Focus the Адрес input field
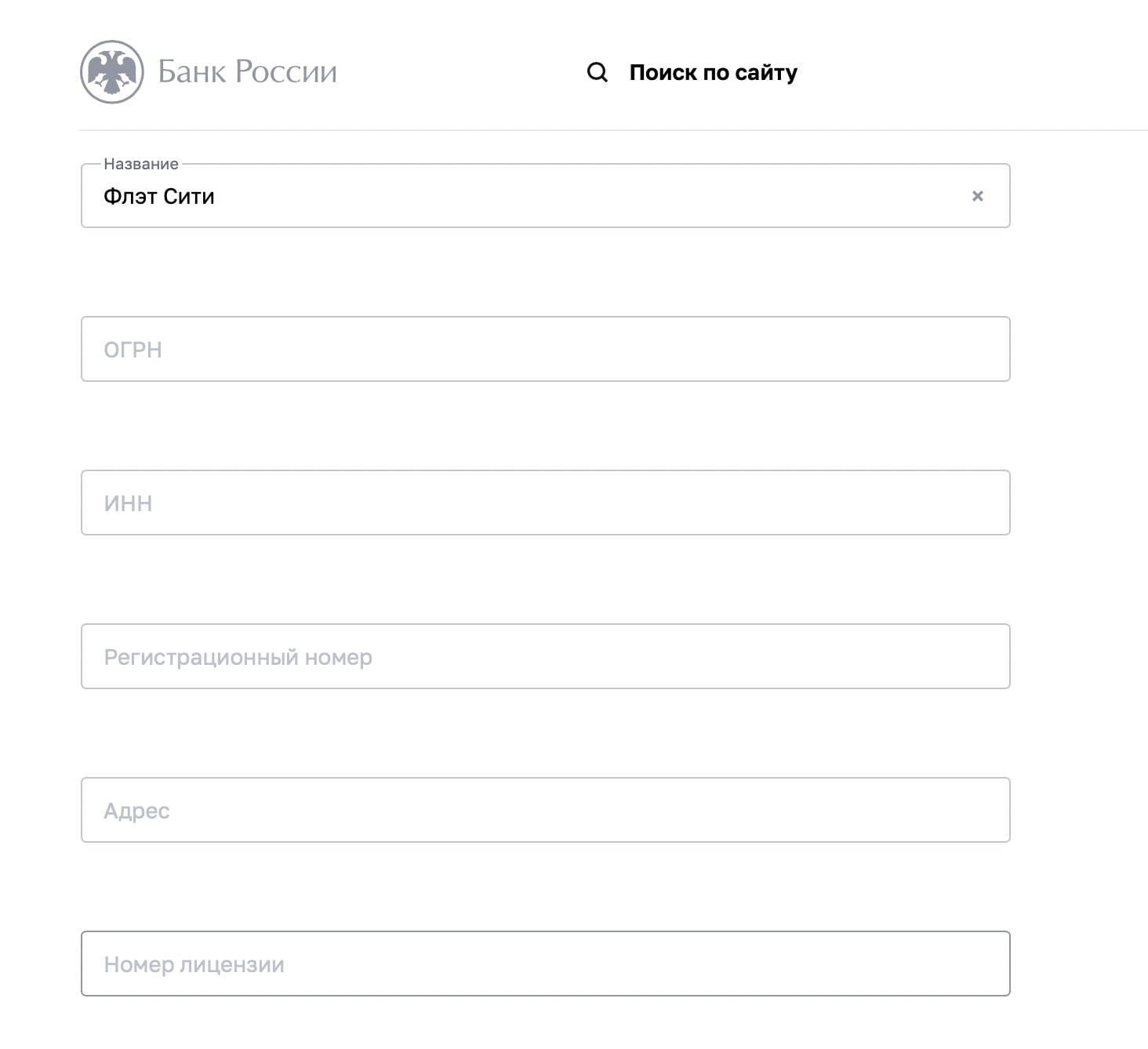Image resolution: width=1148 pixels, height=1049 pixels. 545,810
